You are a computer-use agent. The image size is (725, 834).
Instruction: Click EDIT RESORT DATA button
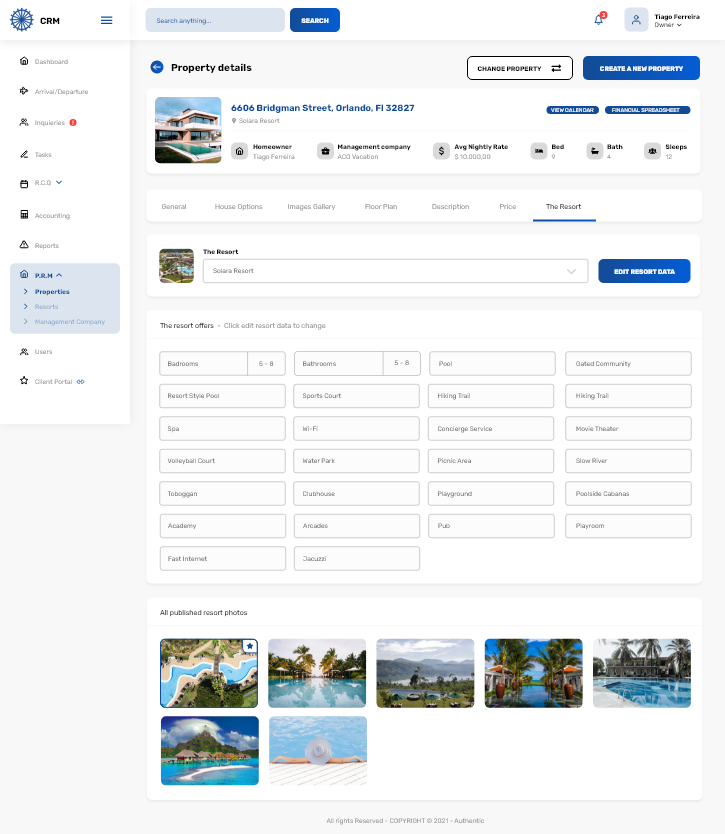(644, 271)
